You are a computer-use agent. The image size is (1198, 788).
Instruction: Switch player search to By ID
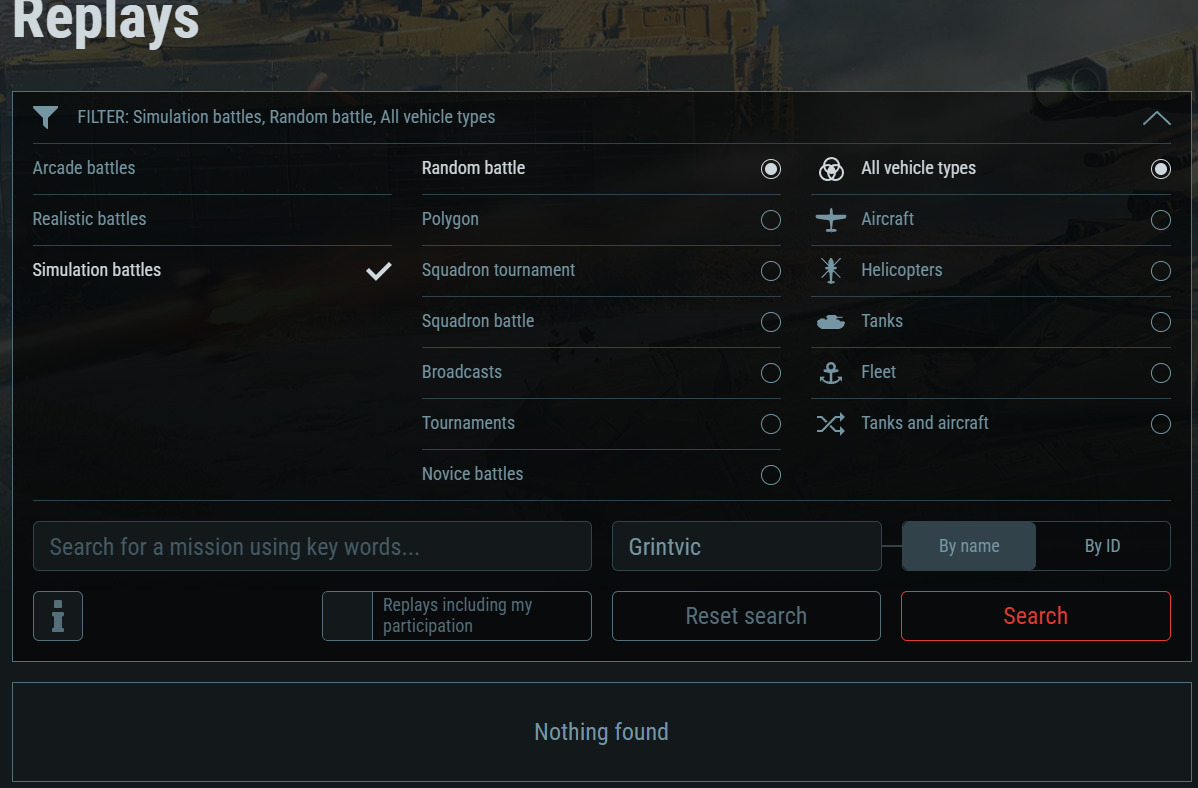coord(1102,546)
